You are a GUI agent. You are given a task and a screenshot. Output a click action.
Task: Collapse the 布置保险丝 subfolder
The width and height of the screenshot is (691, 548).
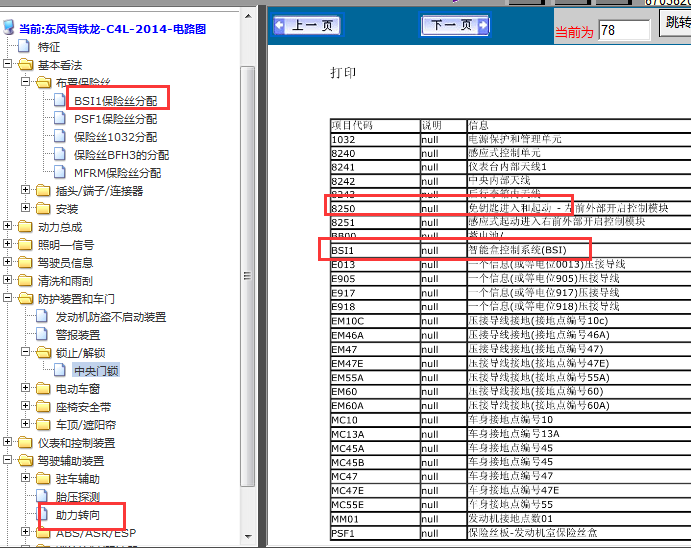coord(26,81)
